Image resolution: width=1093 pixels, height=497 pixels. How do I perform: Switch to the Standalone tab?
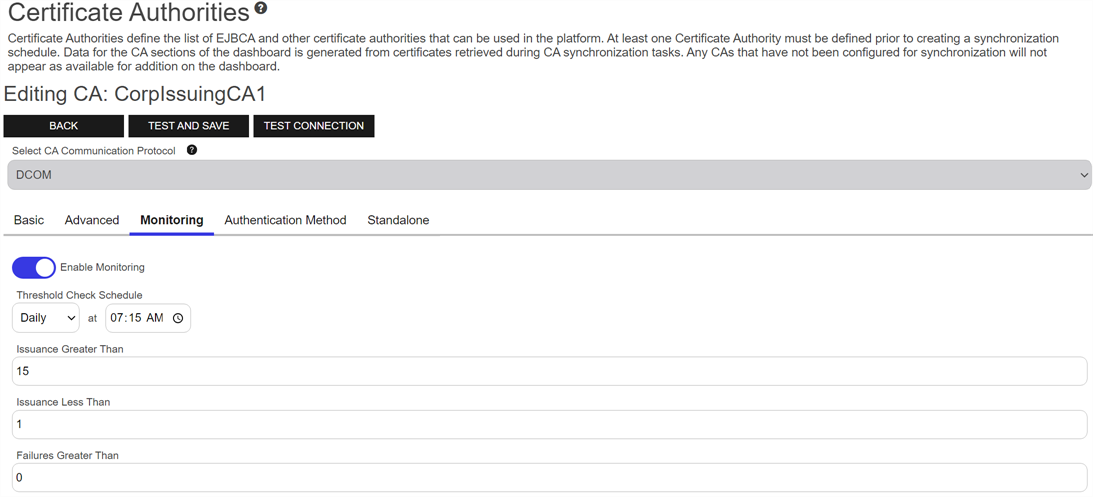[398, 220]
